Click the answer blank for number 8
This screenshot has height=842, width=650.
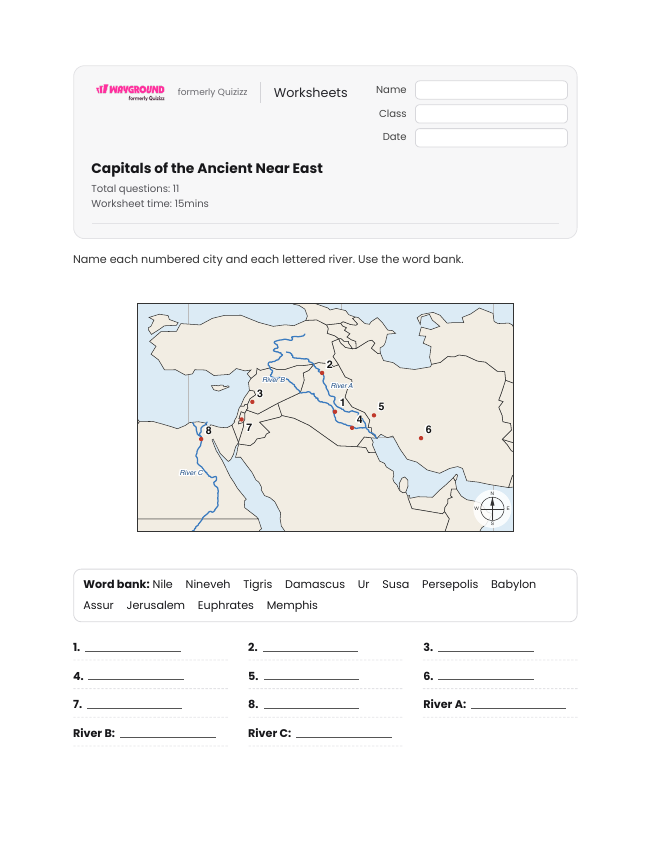[x=312, y=704]
